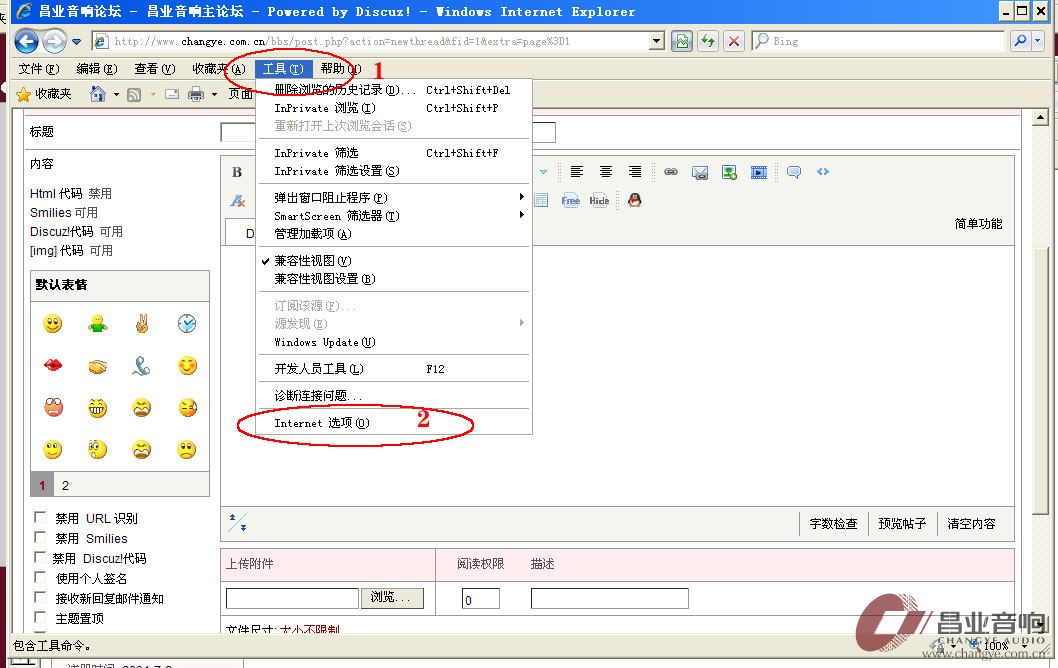The width and height of the screenshot is (1058, 668).
Task: Expand the SmartScreen 筛选器 submenu
Action: pos(393,216)
